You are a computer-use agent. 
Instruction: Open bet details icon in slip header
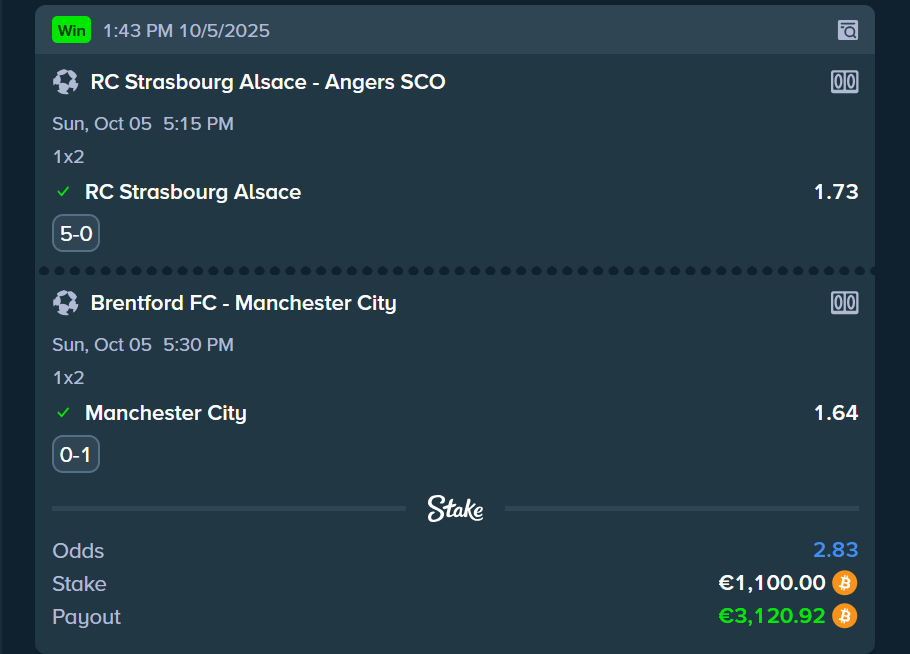click(847, 30)
